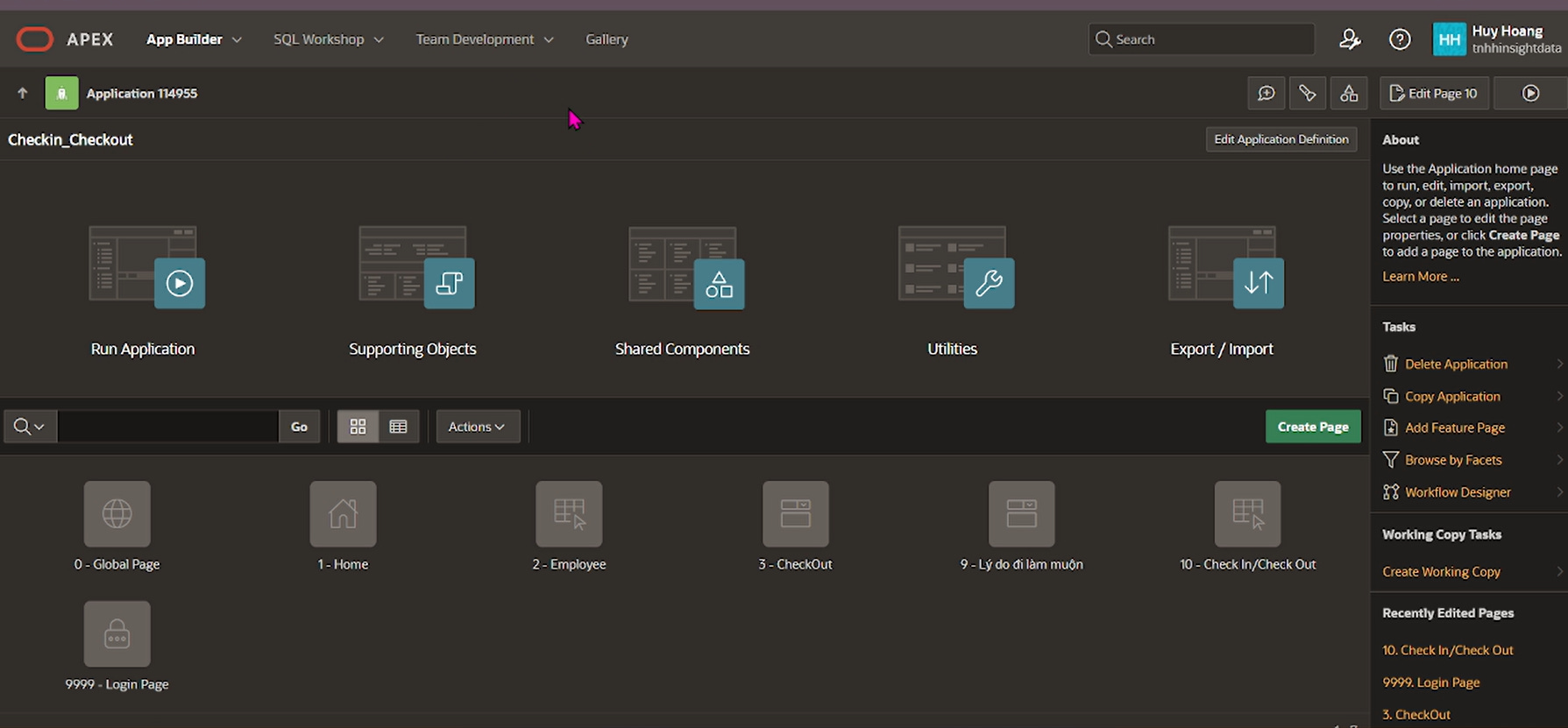Click Copy Application link
Image resolution: width=1568 pixels, height=728 pixels.
point(1452,396)
